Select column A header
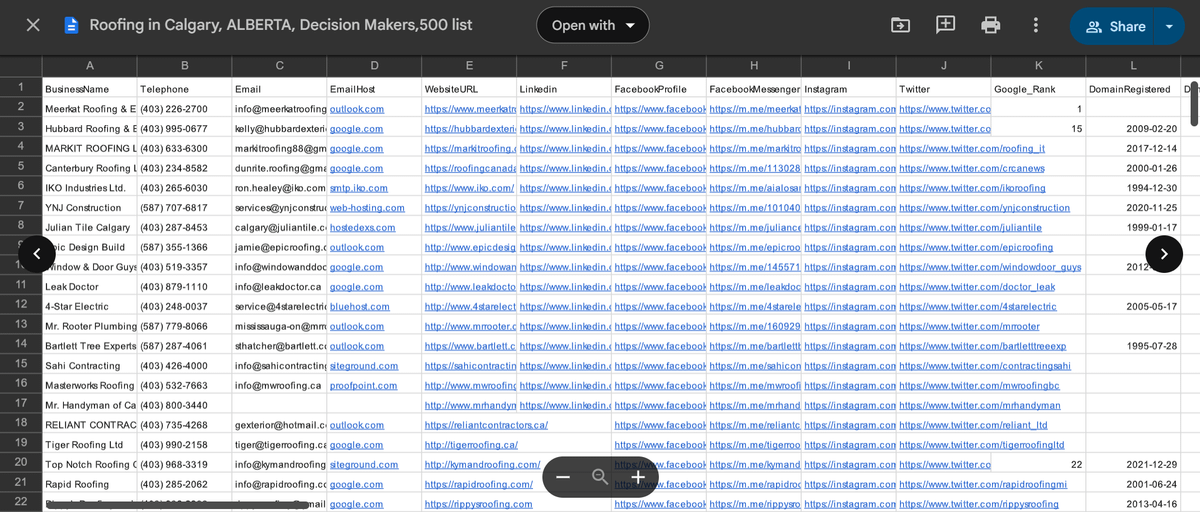 89,66
